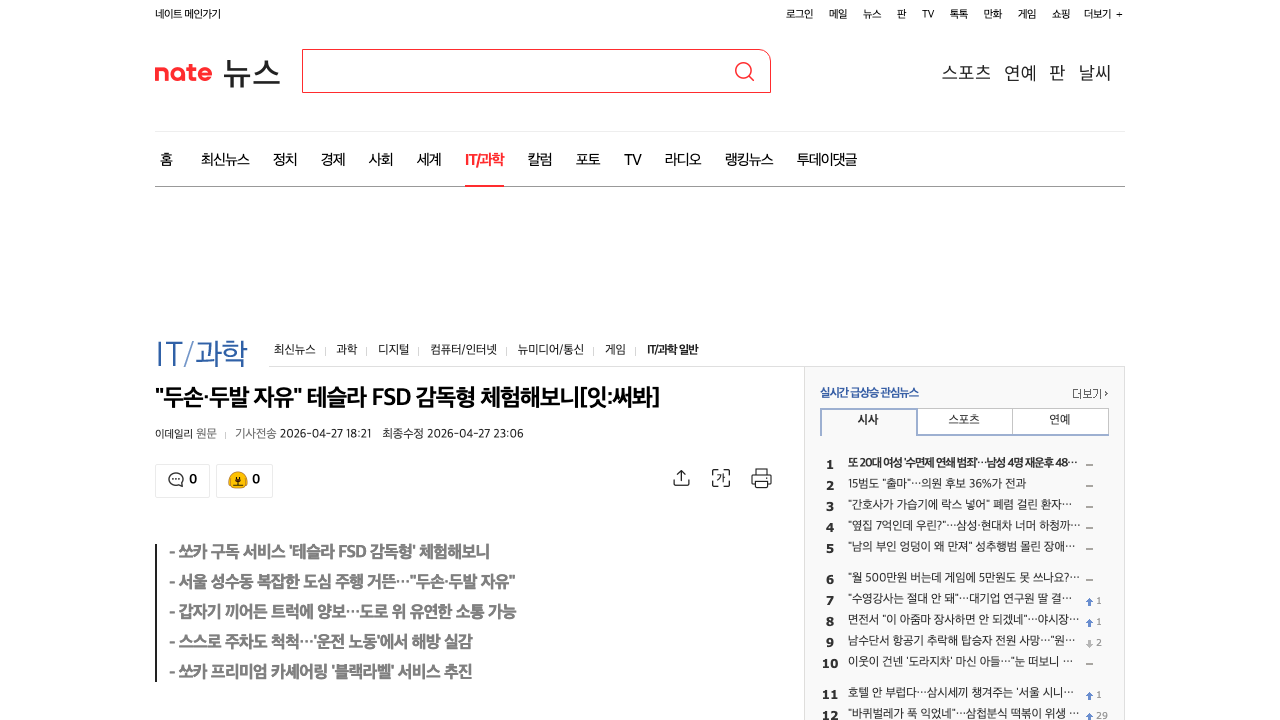This screenshot has height=720, width=1280.
Task: Open rank 8 story '면전서 이 아줌마'
Action: click(x=964, y=620)
